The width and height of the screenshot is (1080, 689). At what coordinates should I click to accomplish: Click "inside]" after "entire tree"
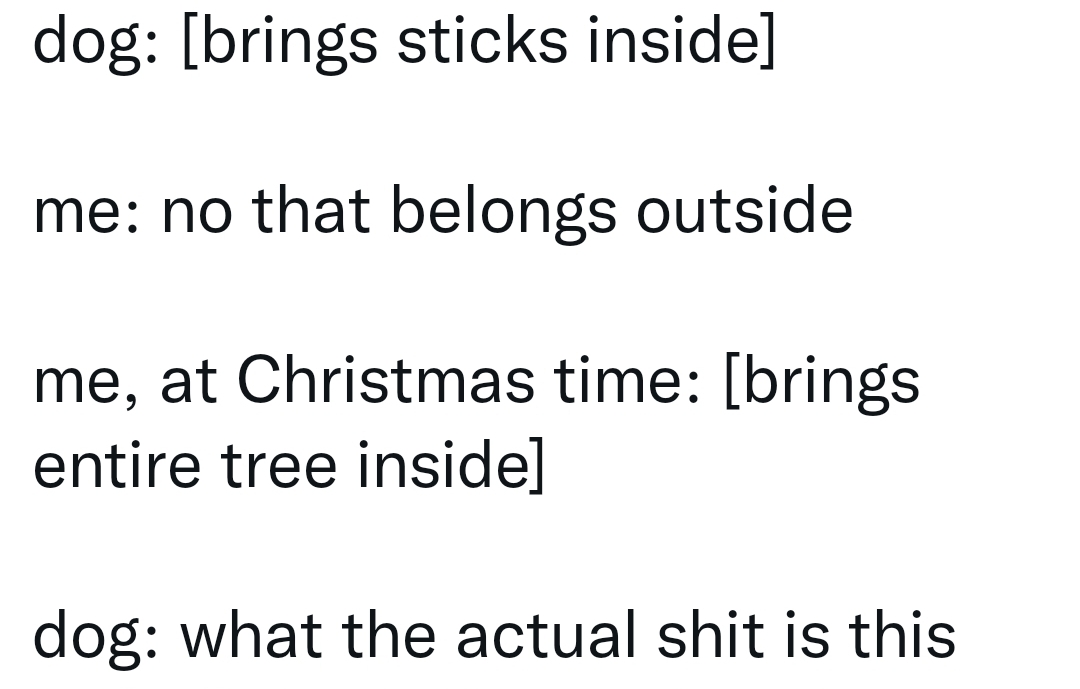[451, 465]
